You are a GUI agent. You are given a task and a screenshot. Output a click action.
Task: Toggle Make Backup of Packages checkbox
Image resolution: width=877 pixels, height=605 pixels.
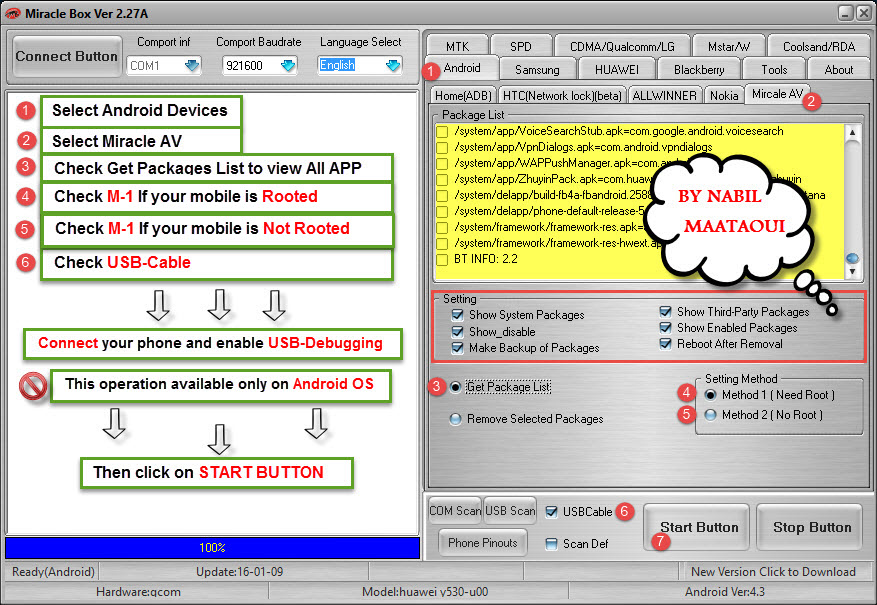[458, 348]
